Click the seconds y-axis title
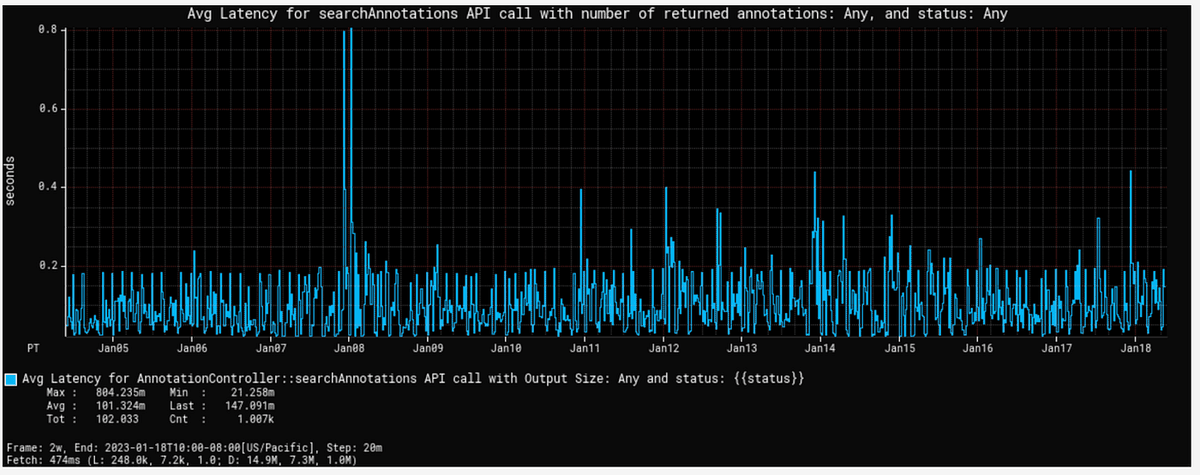The image size is (1200, 475). click(10, 180)
